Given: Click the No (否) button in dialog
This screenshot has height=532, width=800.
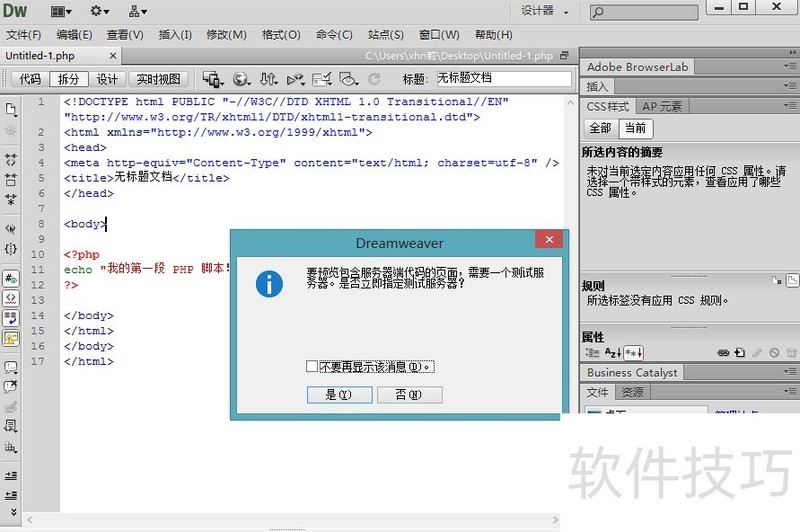Looking at the screenshot, I should coord(410,394).
